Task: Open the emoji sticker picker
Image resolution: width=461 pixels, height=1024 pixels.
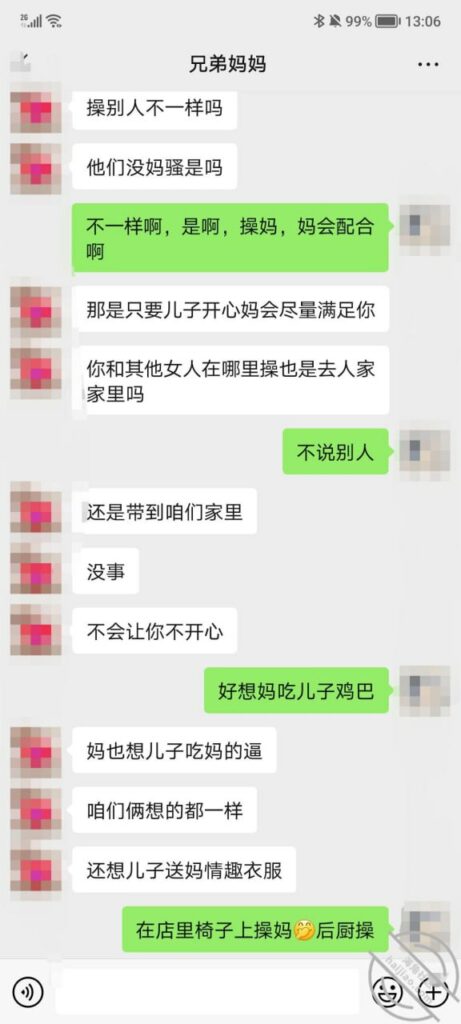Action: click(x=387, y=993)
